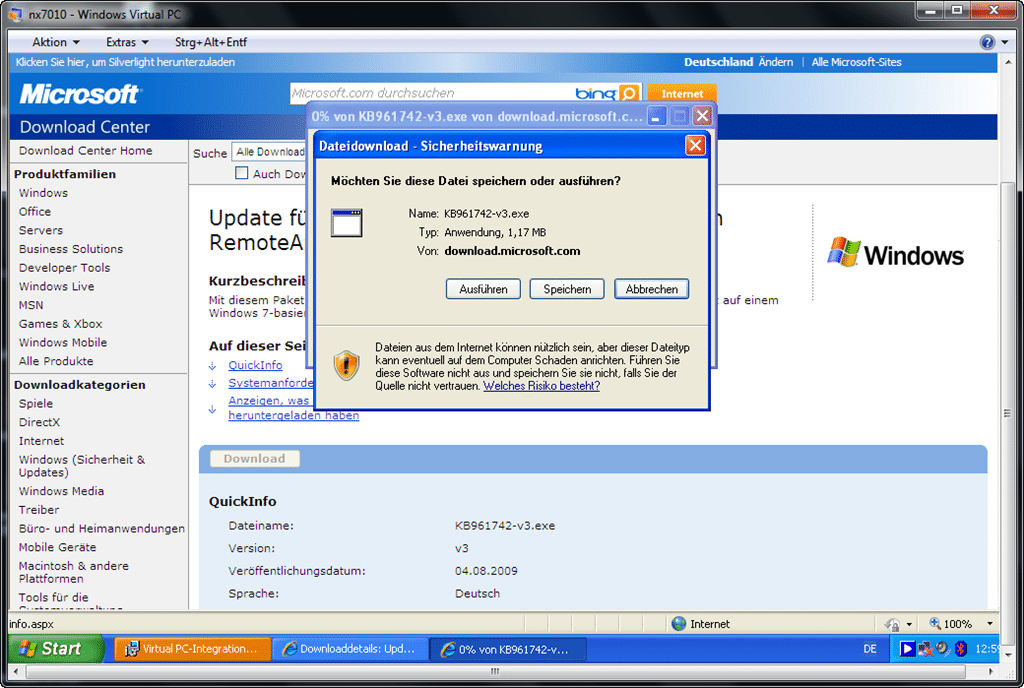Open the 100% zoom level dropdown

coord(989,623)
